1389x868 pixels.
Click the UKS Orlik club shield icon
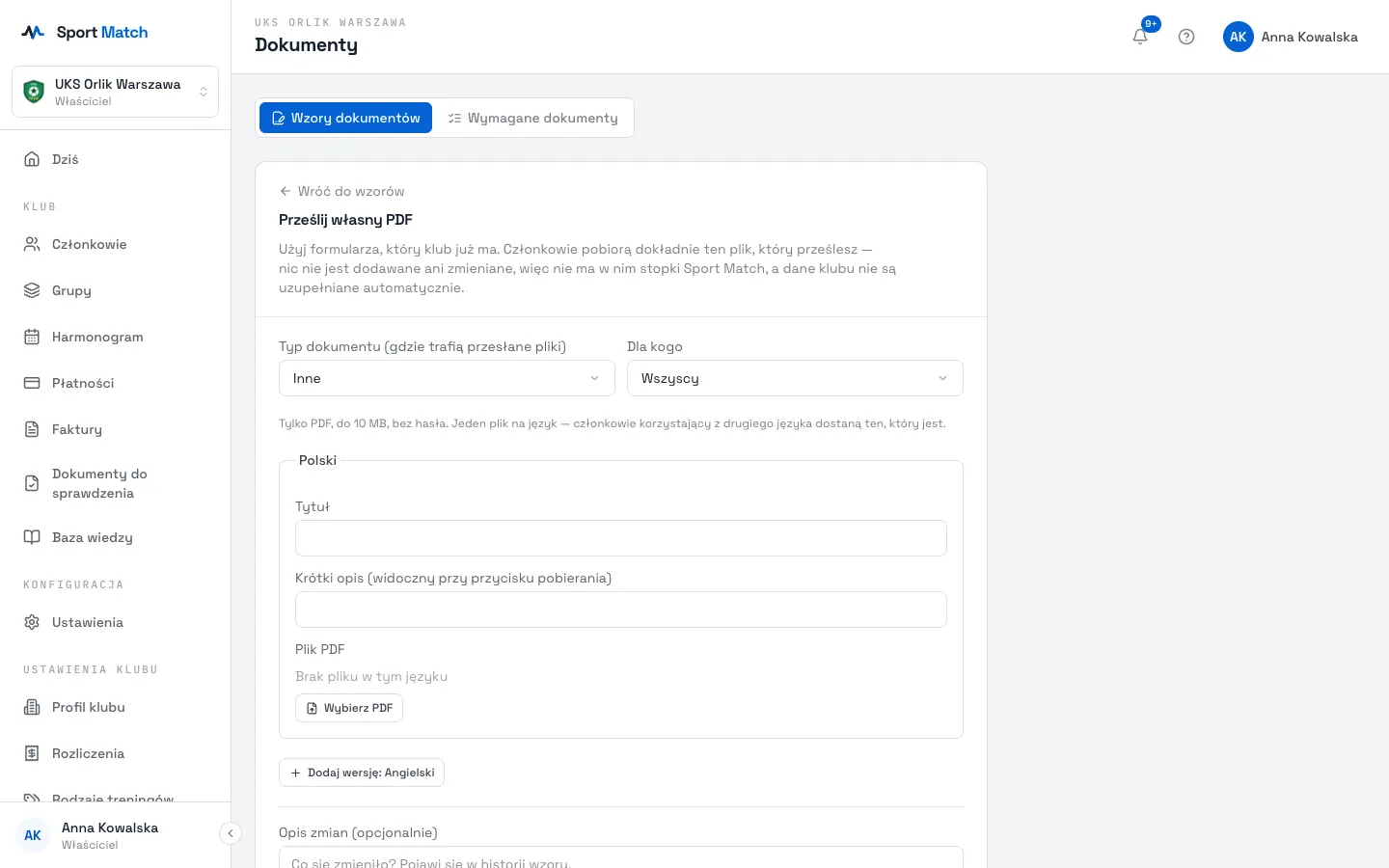coord(34,92)
